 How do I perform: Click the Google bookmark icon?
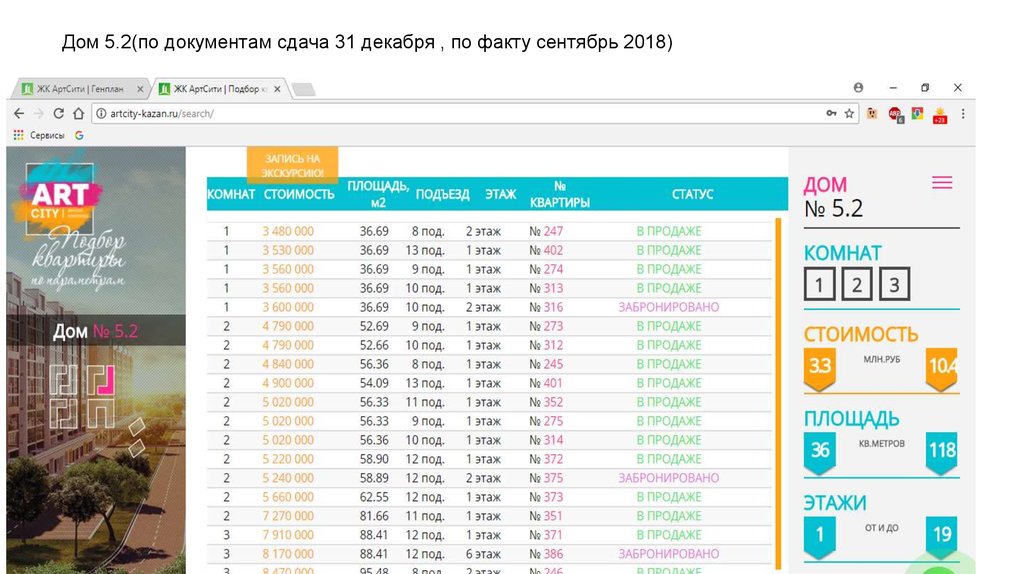point(79,135)
